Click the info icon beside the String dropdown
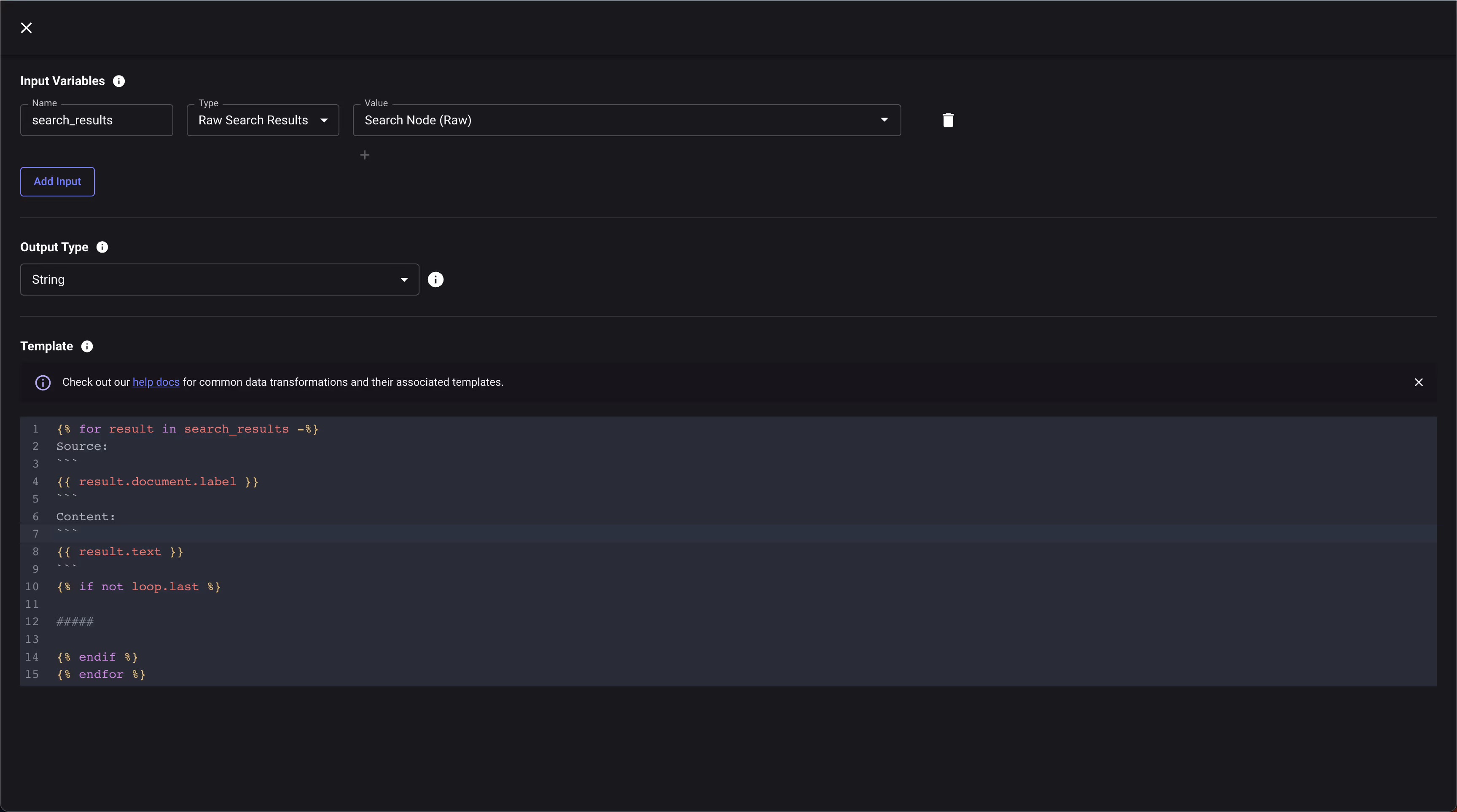This screenshot has height=812, width=1457. point(435,280)
